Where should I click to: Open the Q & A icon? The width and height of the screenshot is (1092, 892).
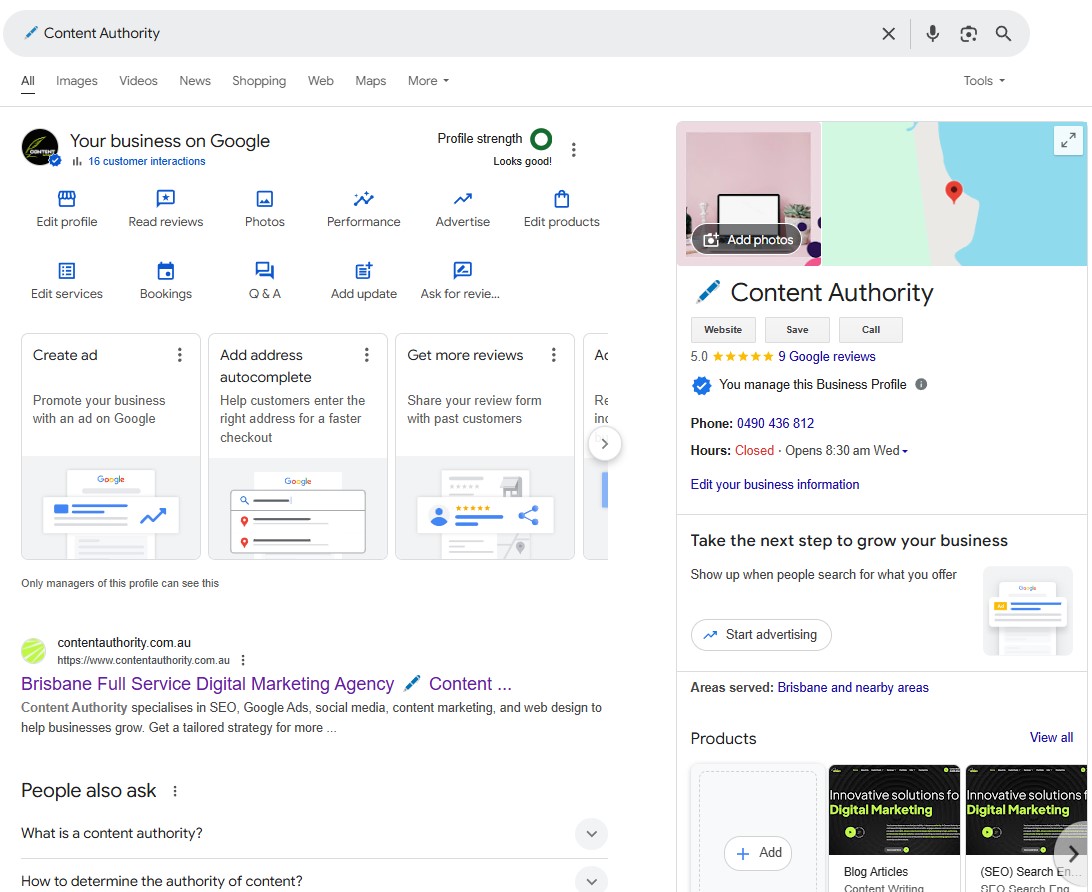pyautogui.click(x=264, y=270)
